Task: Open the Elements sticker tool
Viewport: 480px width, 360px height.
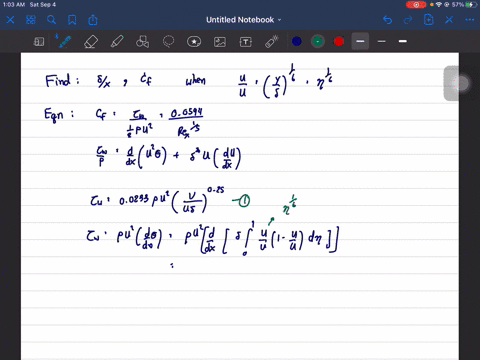Action: click(x=194, y=42)
